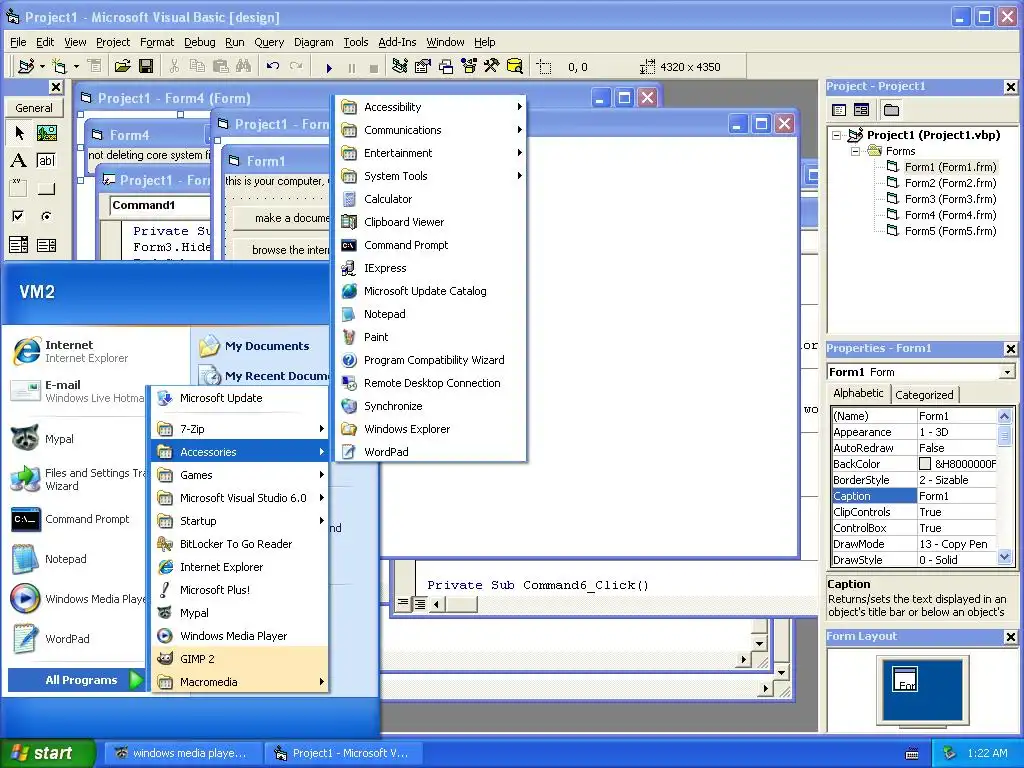The height and width of the screenshot is (768, 1024).
Task: Toggle Folders in the Project panel
Action: tap(891, 110)
